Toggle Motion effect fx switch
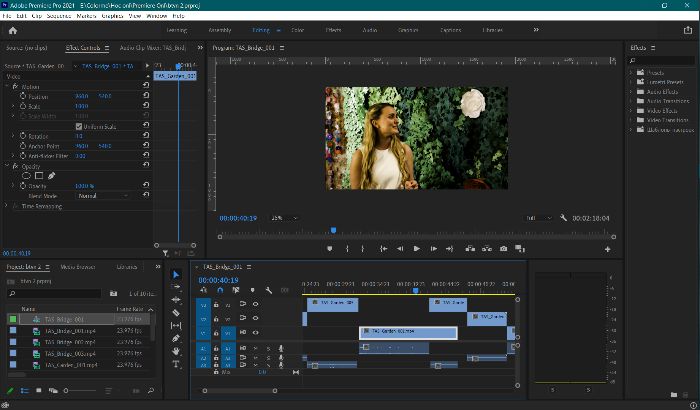700x410 pixels. coord(15,86)
